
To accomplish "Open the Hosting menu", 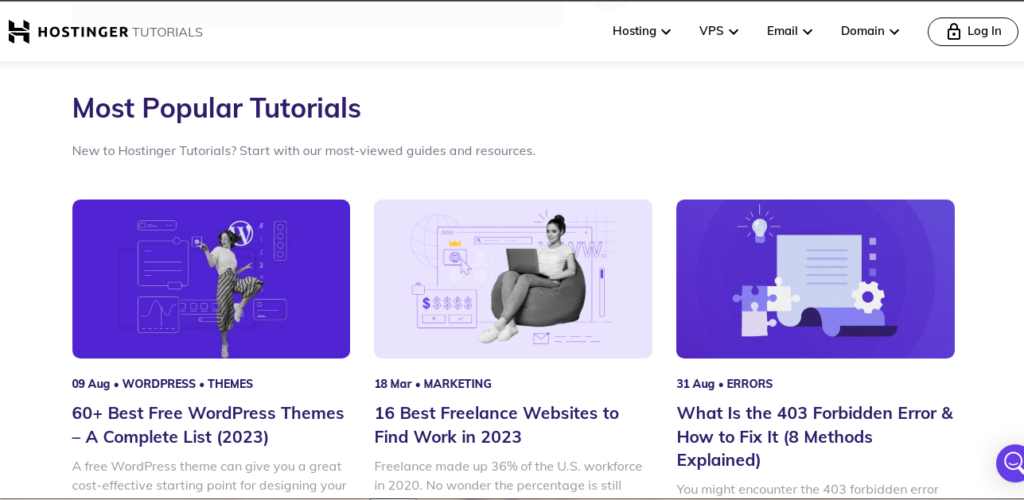I will [634, 31].
